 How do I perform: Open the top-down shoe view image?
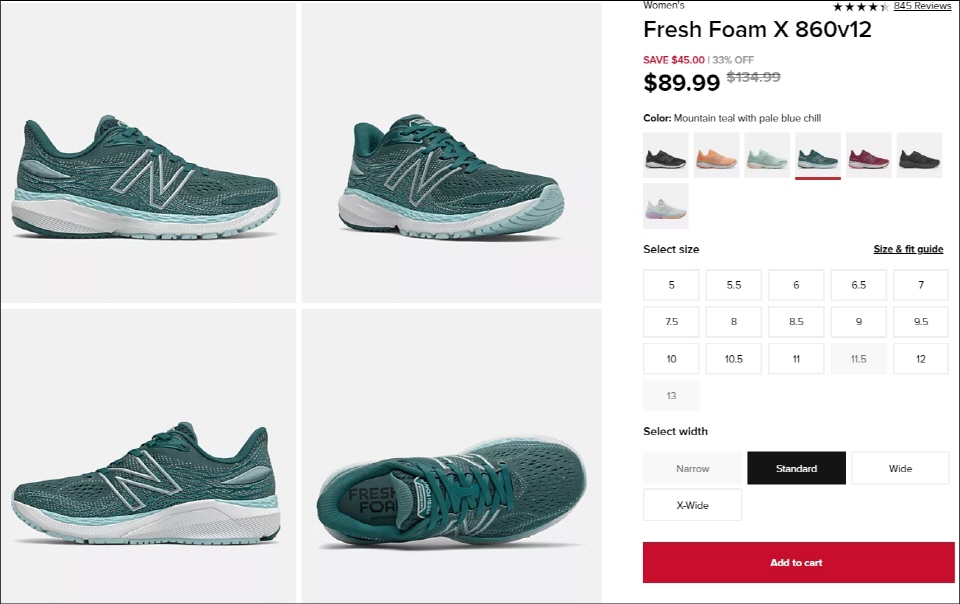(x=451, y=456)
